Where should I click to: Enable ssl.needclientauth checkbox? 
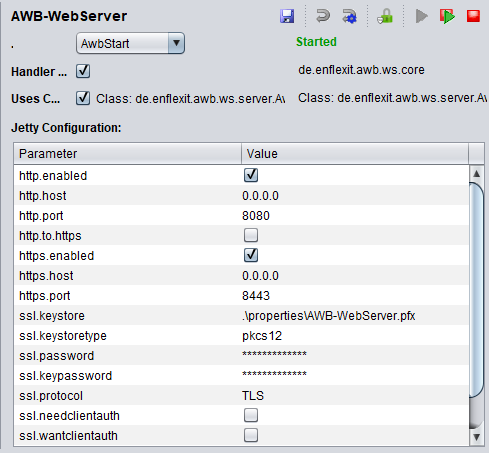tap(251, 415)
